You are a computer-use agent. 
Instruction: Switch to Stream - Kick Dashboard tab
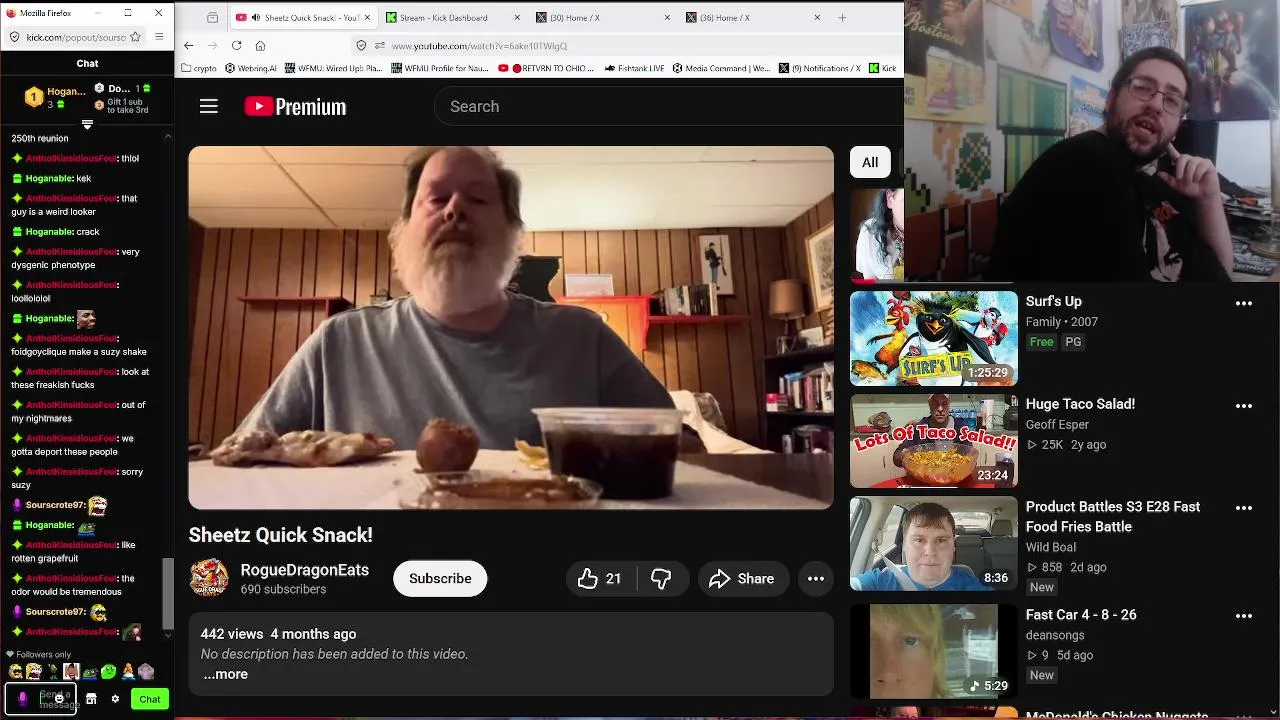(x=453, y=17)
